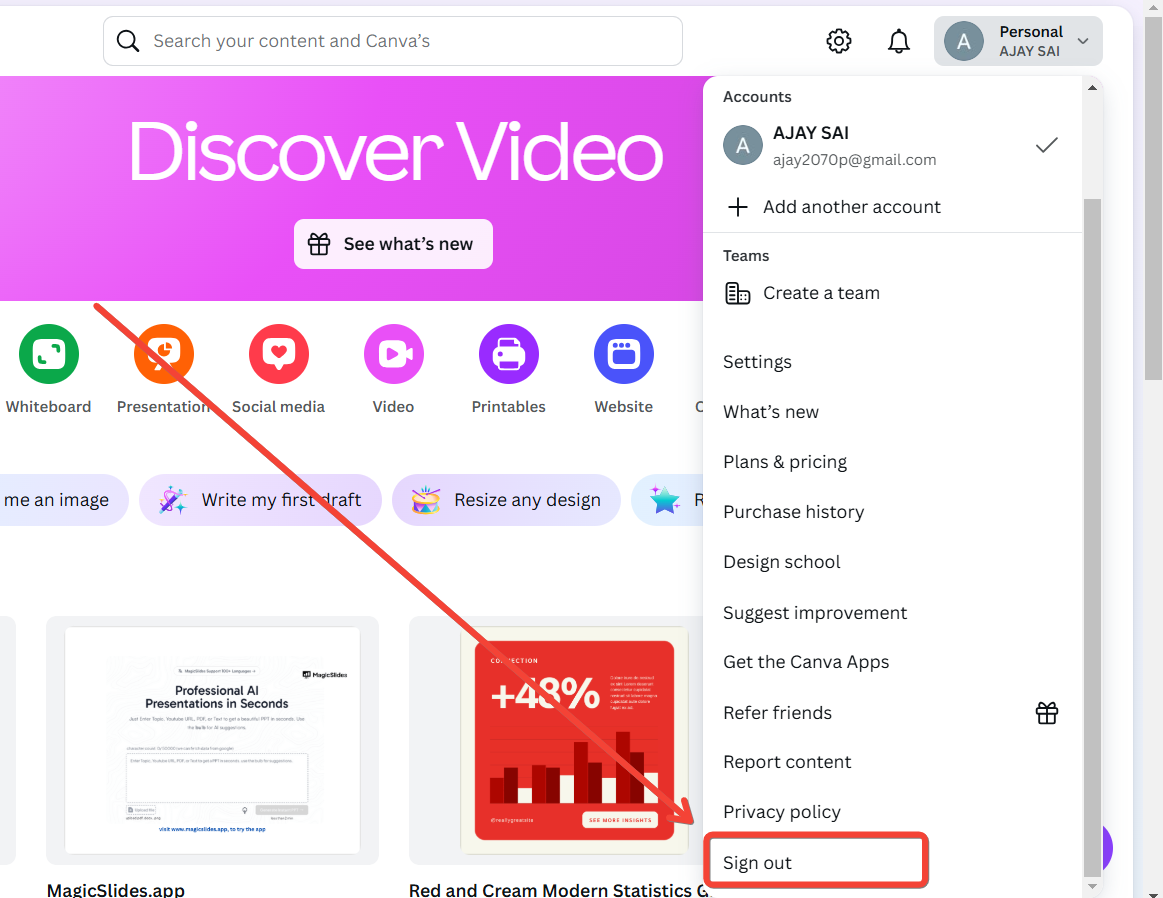Open Design school
The height and width of the screenshot is (898, 1163).
(x=892, y=562)
